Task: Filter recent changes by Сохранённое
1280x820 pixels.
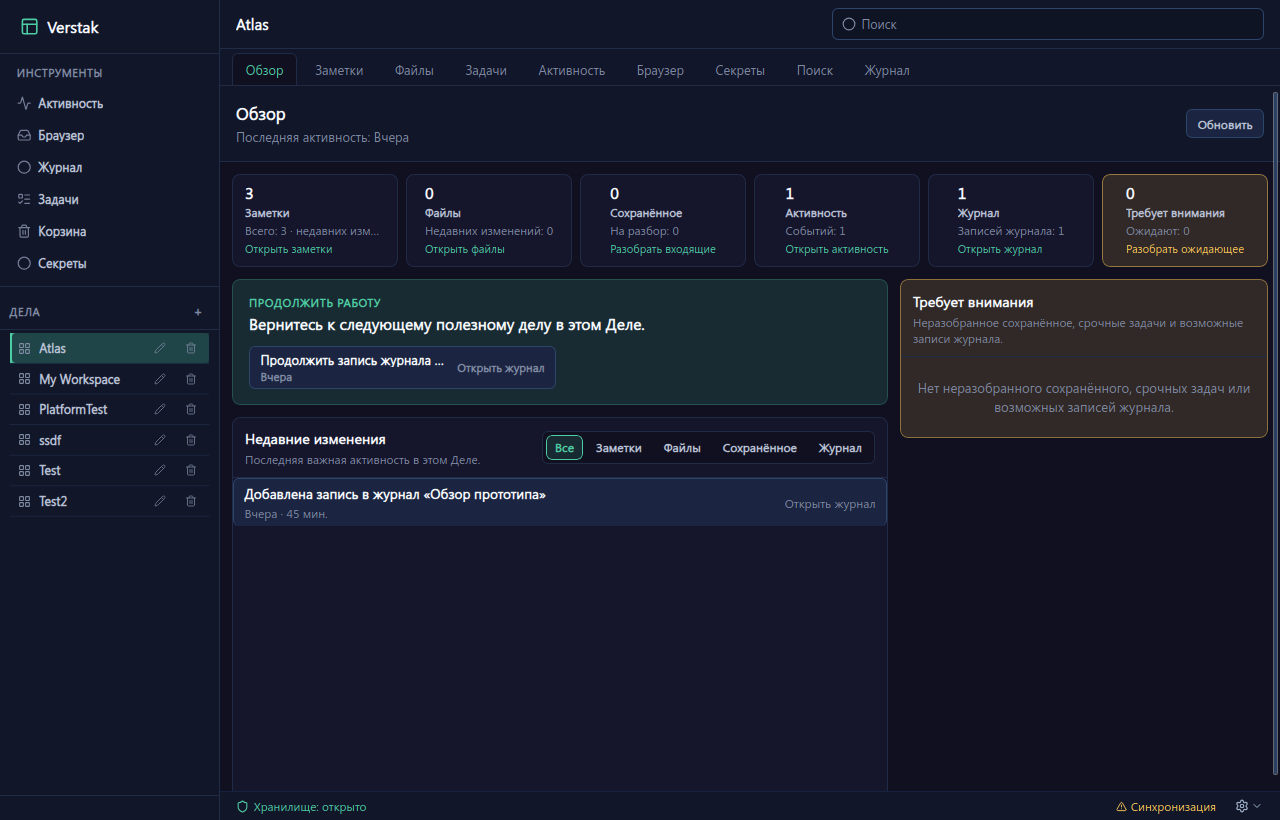Action: (760, 448)
